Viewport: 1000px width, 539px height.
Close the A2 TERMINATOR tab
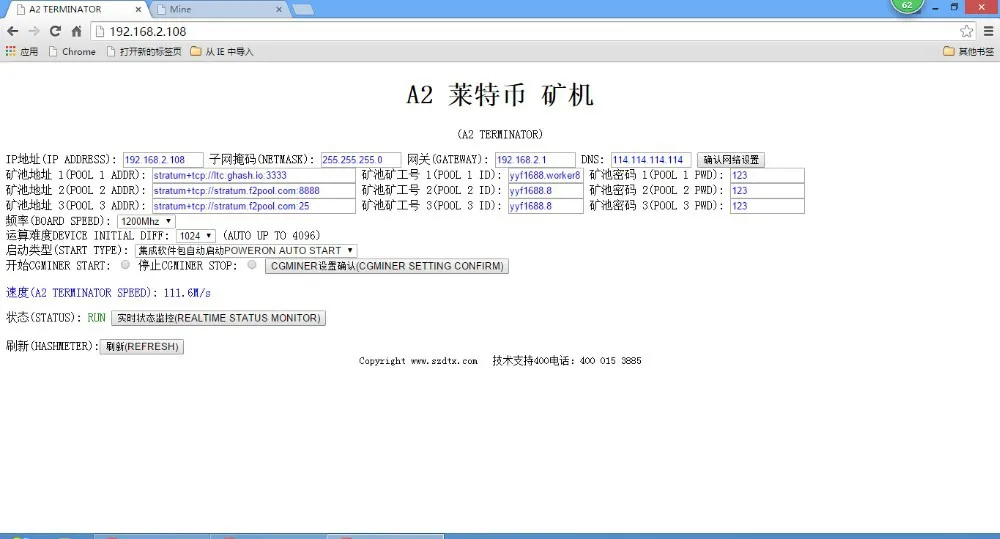click(138, 10)
